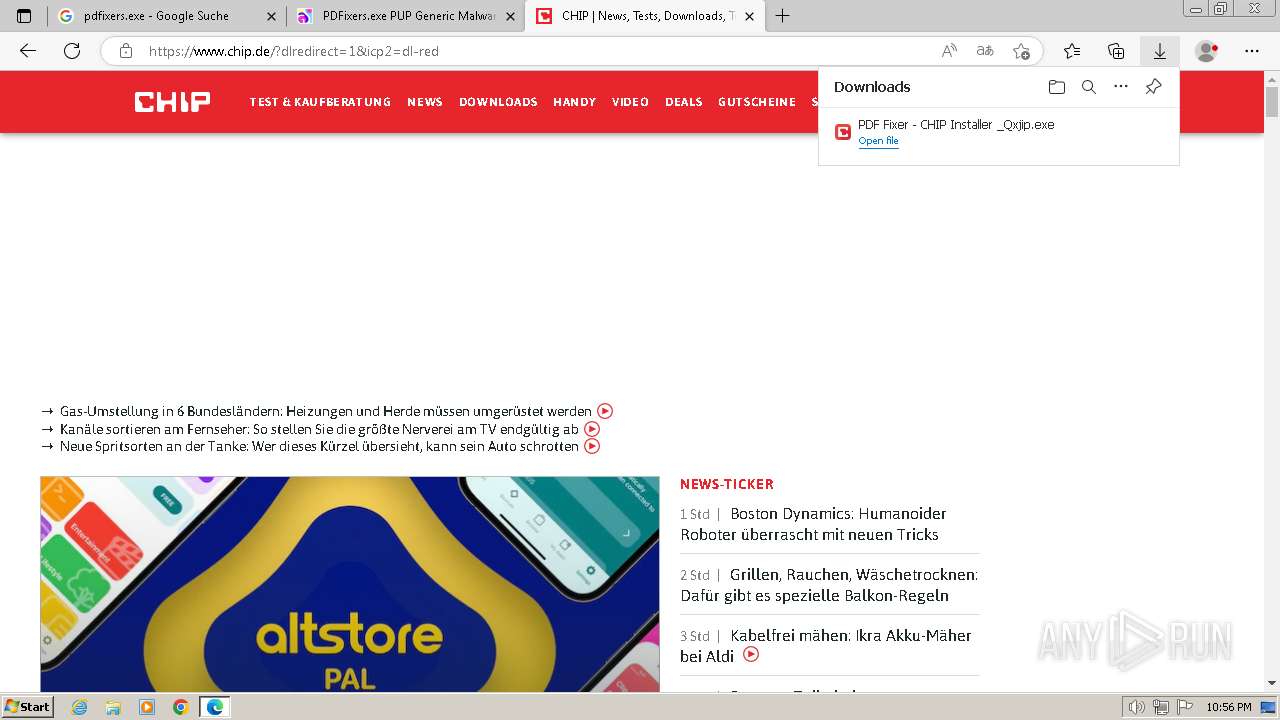Open the user profile icon
This screenshot has height=720, width=1280.
[1207, 51]
